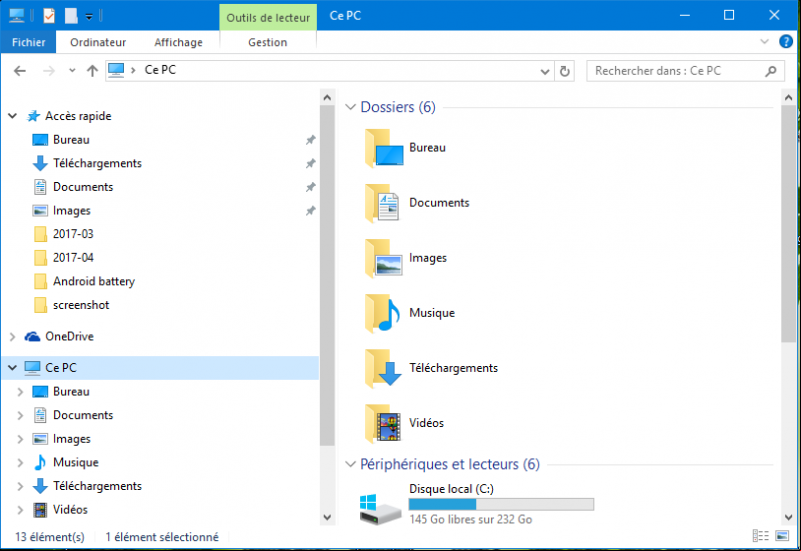Select OneDrive in the navigation pane
Viewport: 801px width, 551px height.
click(x=69, y=336)
